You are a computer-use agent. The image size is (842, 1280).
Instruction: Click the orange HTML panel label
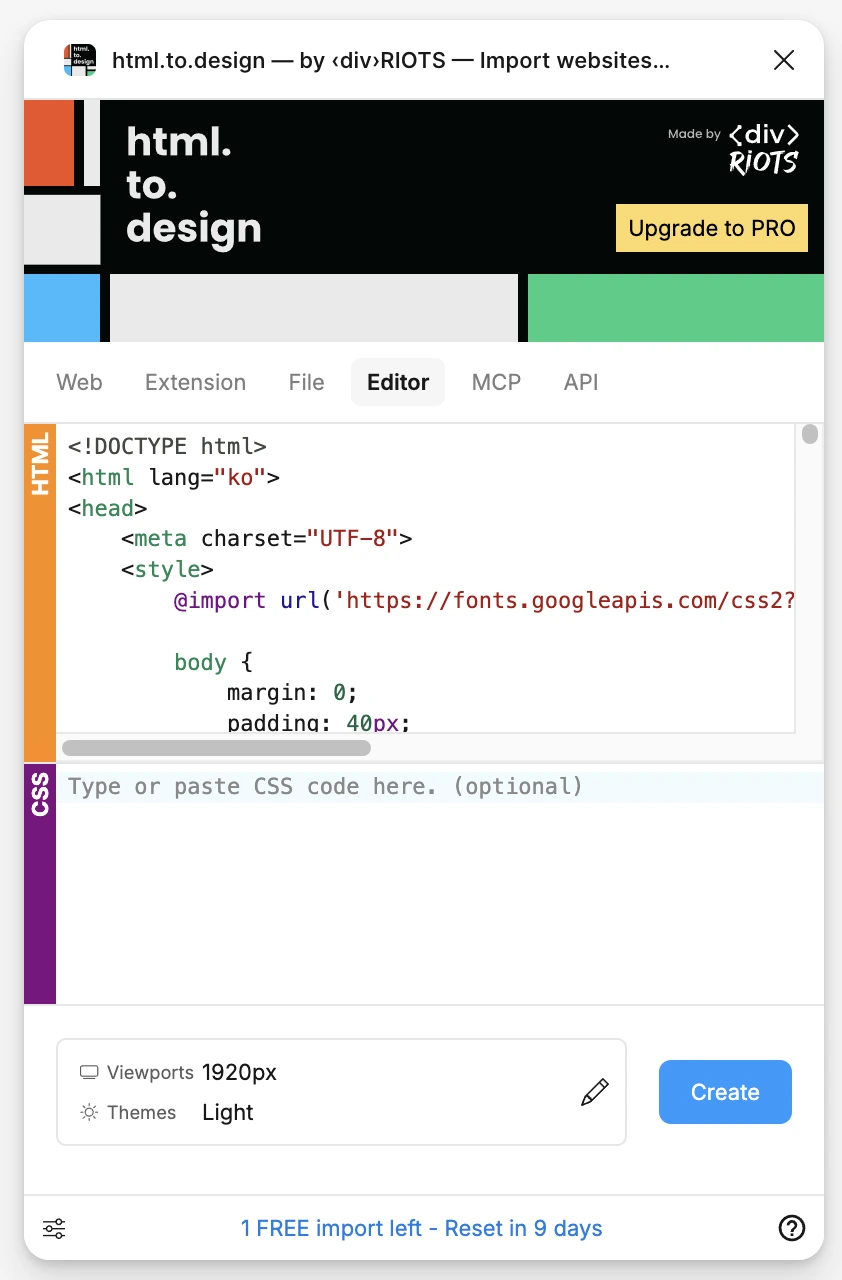[x=40, y=592]
